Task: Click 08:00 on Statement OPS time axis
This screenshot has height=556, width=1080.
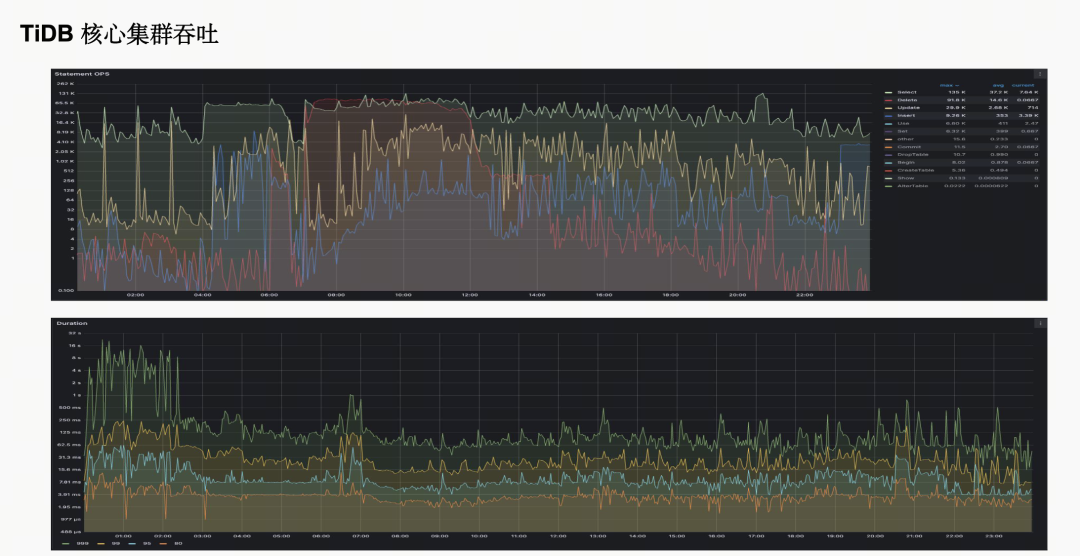Action: click(336, 295)
